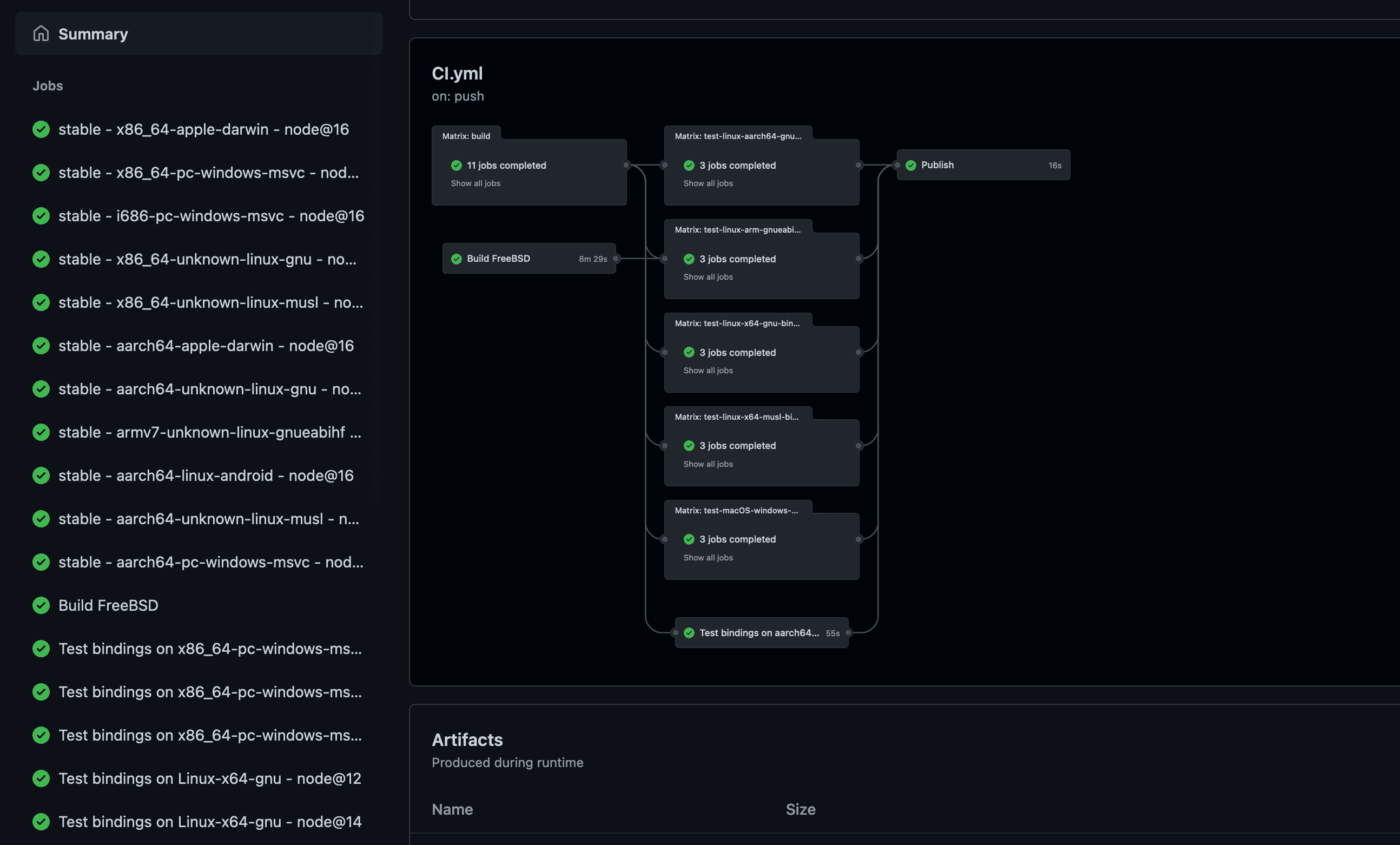Image resolution: width=1400 pixels, height=845 pixels.
Task: Click the Matrix: test-linux-x64-gnu-bin label
Action: coord(736,324)
